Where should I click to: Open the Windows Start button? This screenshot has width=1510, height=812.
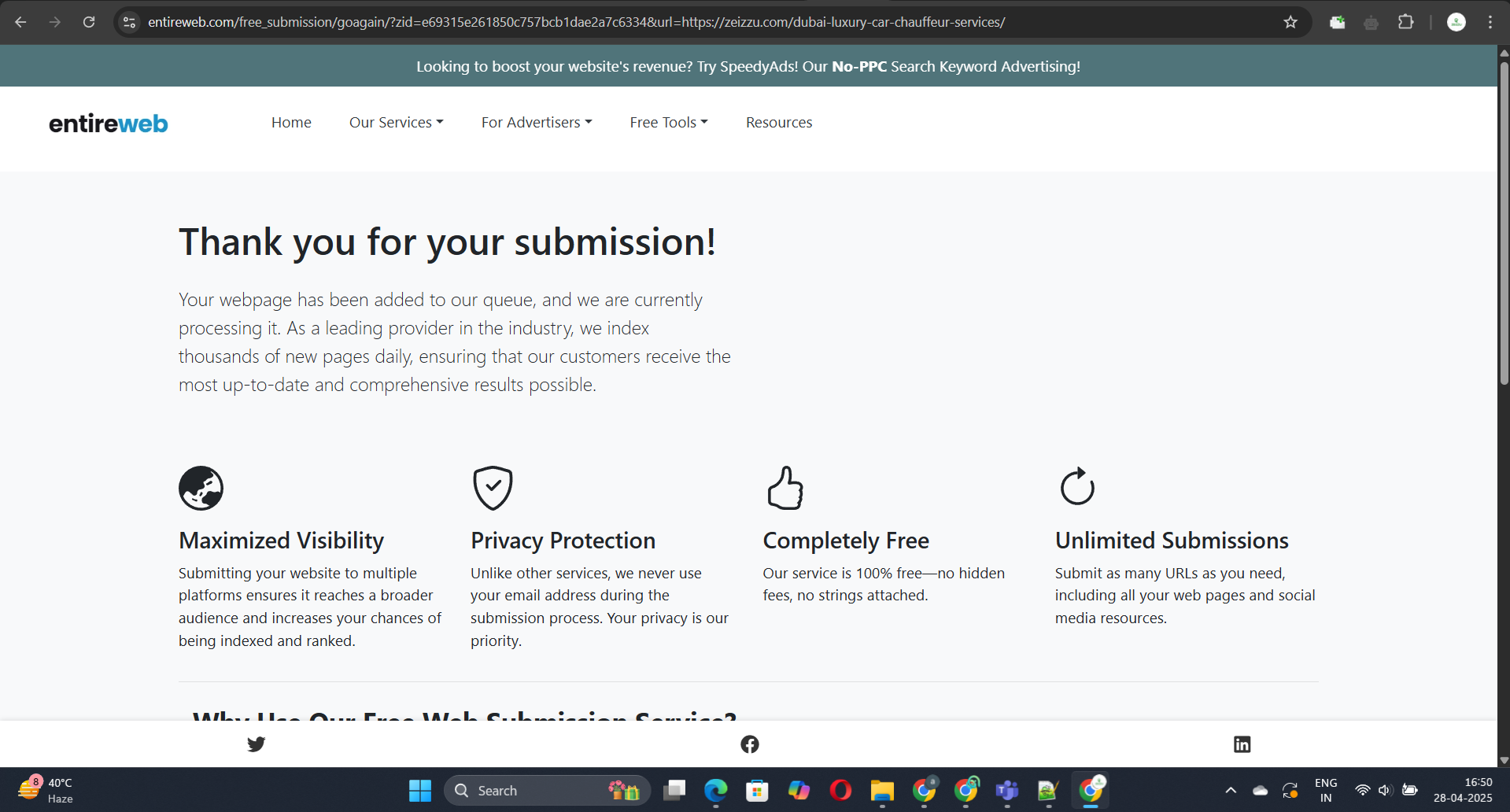pyautogui.click(x=420, y=791)
